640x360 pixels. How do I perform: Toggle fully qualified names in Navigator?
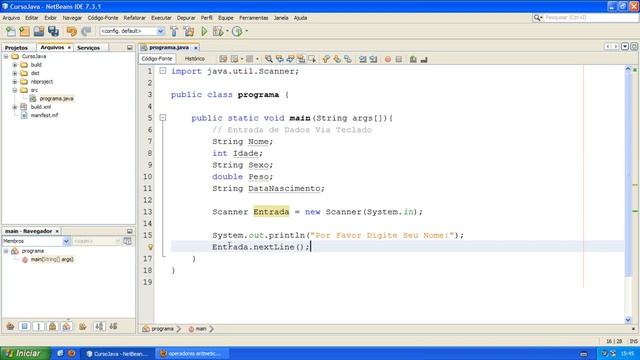coord(83,326)
